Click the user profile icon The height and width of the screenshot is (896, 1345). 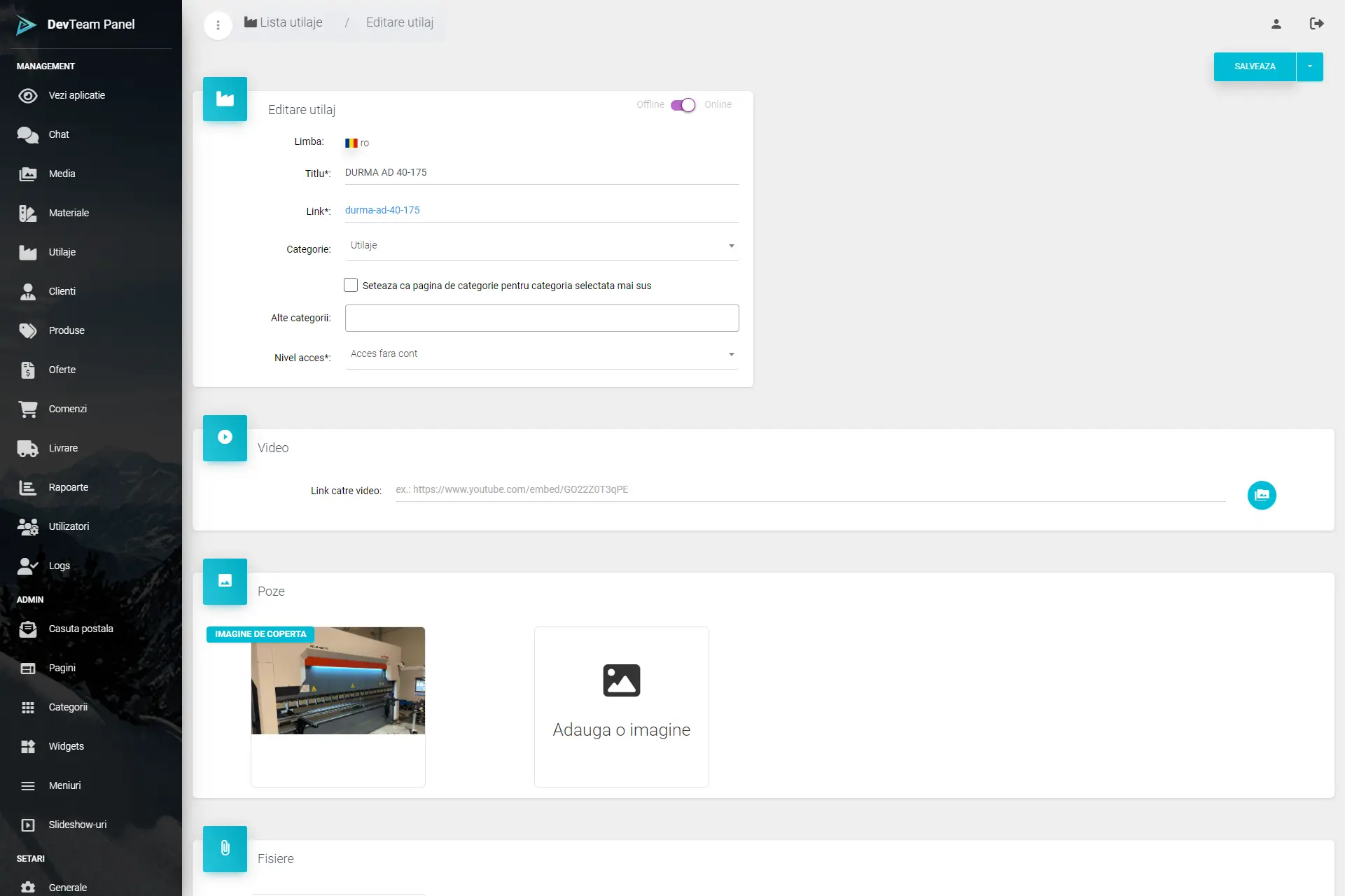click(x=1276, y=24)
